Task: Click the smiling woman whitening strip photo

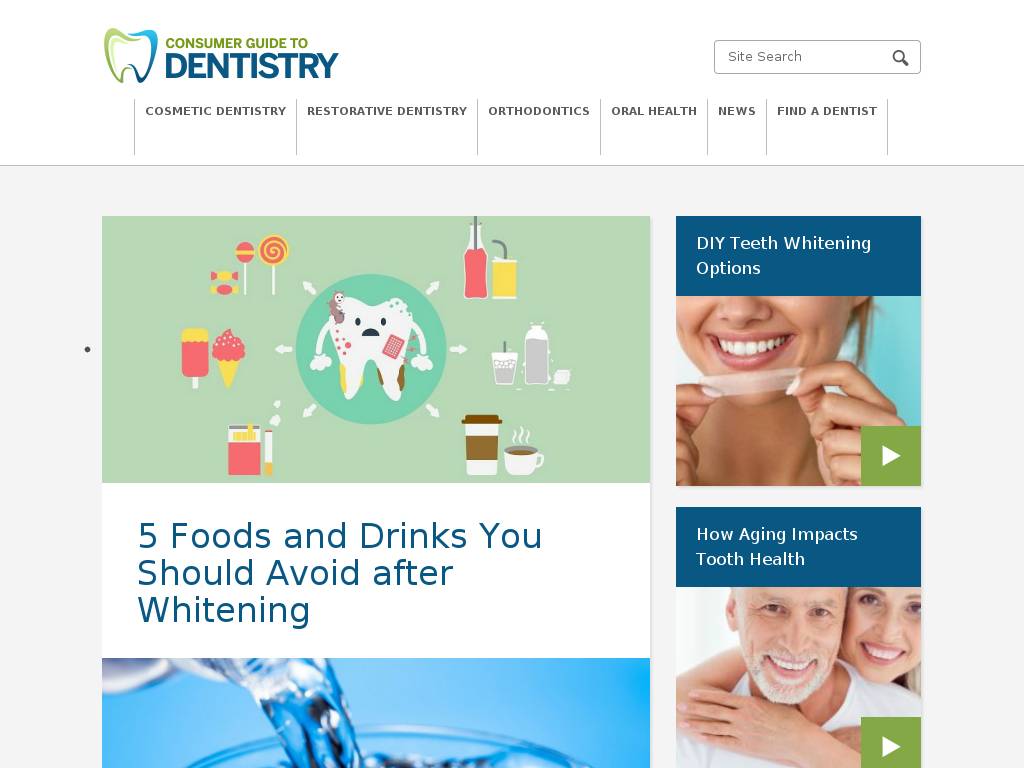Action: point(798,391)
